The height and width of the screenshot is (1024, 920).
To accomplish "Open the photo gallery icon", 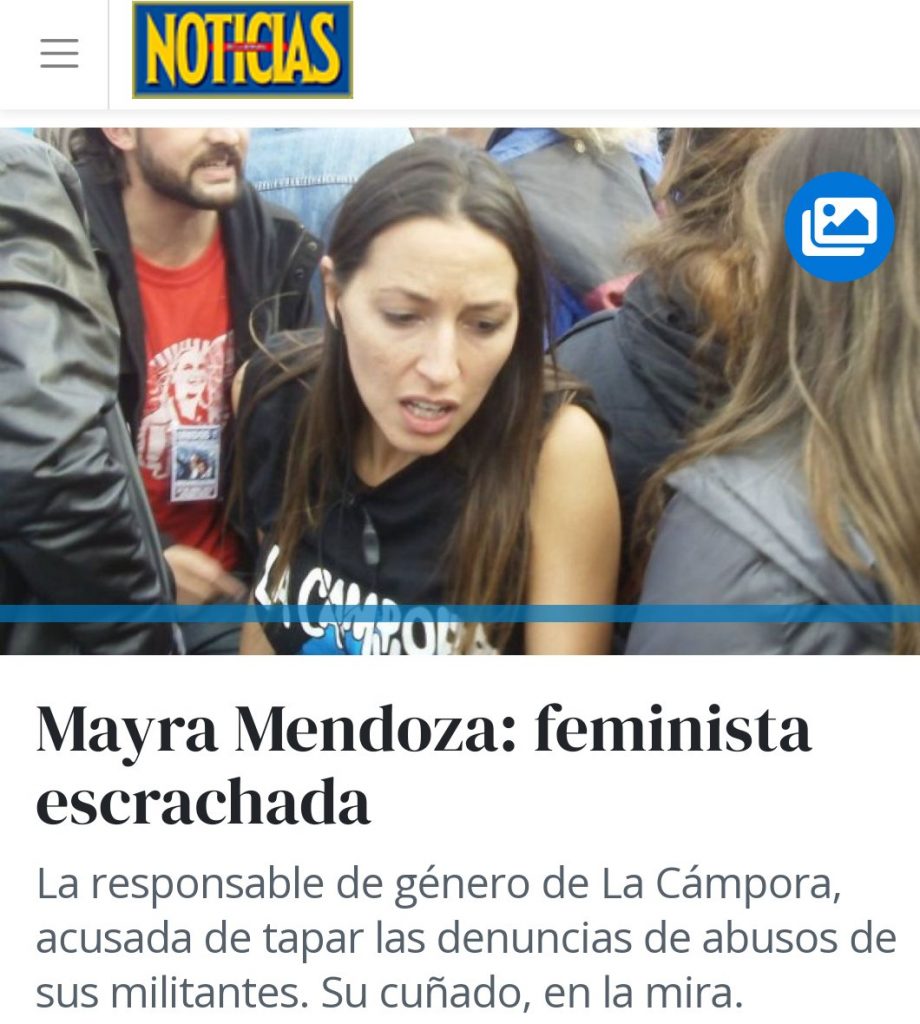I will 839,227.
